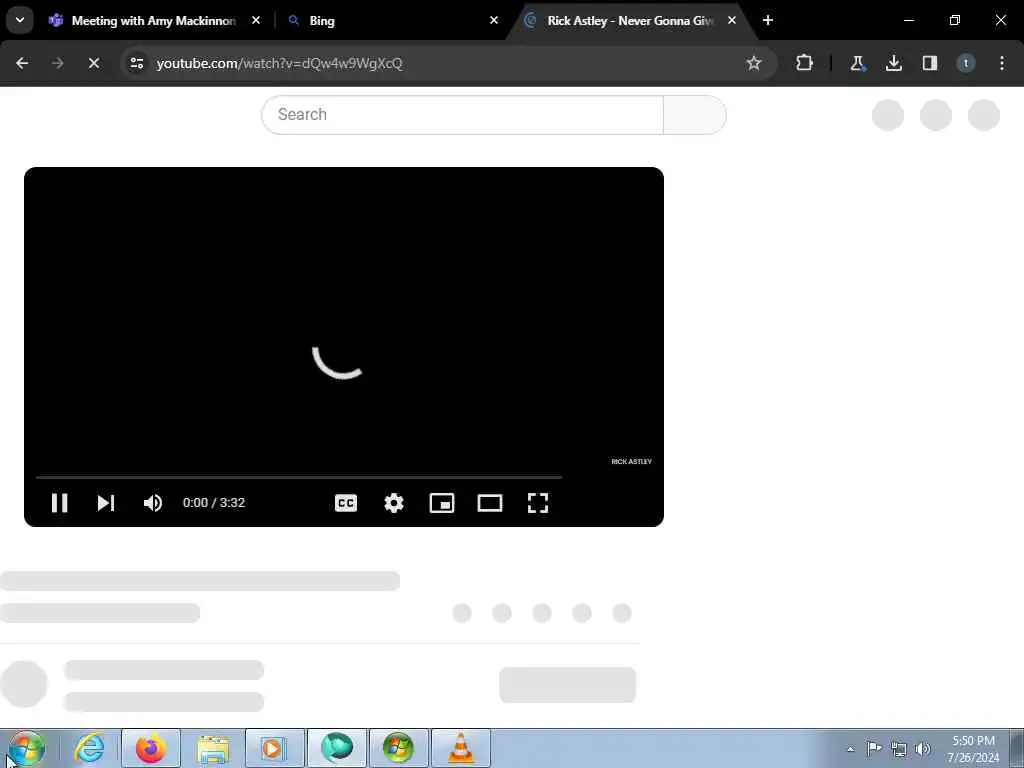Go back to previous page
1024x768 pixels.
pos(22,63)
